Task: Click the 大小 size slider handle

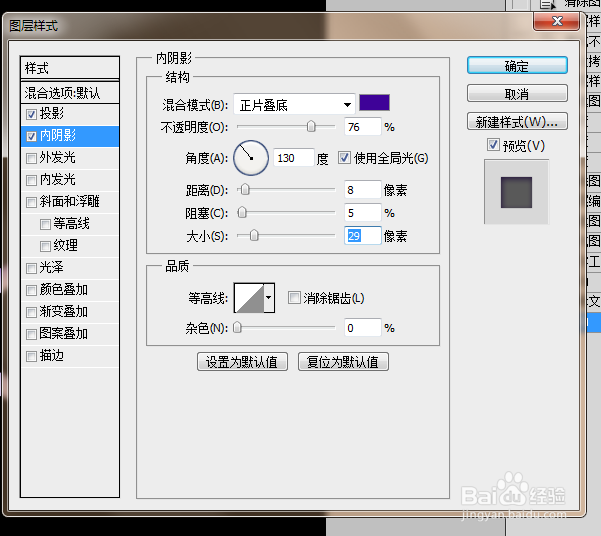Action: [254, 235]
